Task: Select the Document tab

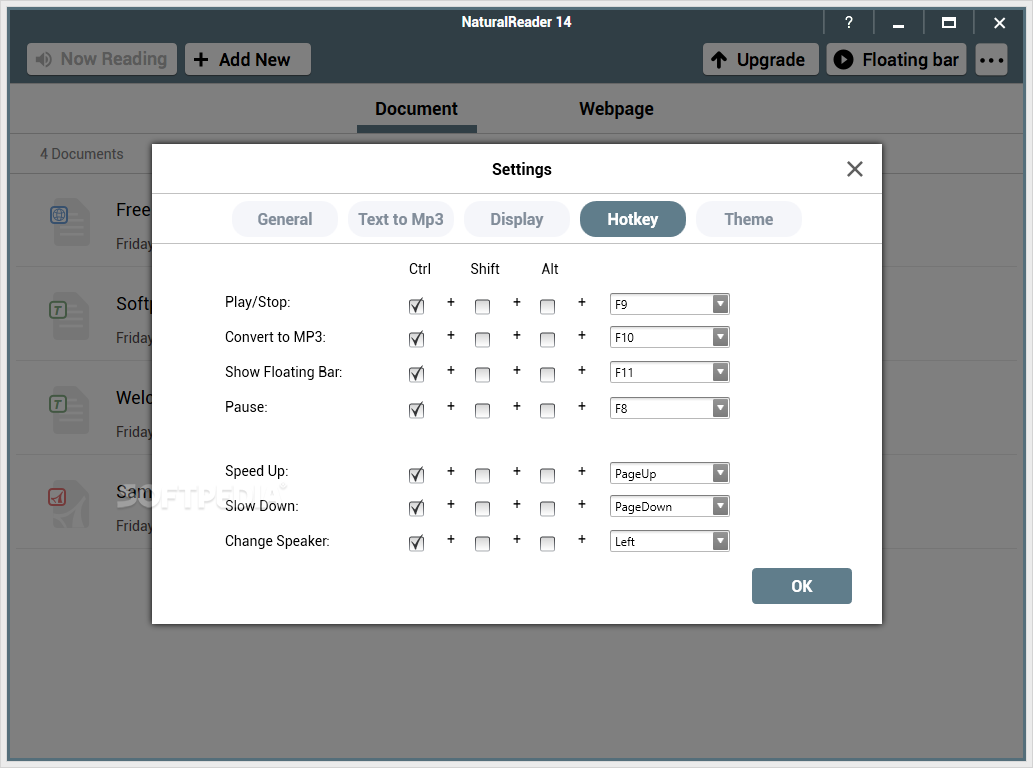Action: tap(416, 109)
